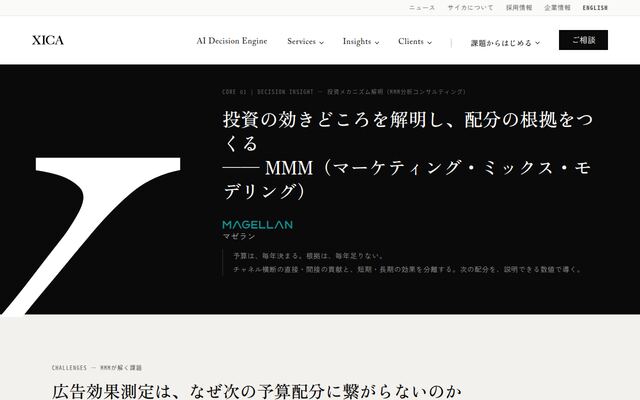
Task: Expand the Services dropdown menu
Action: 305,41
